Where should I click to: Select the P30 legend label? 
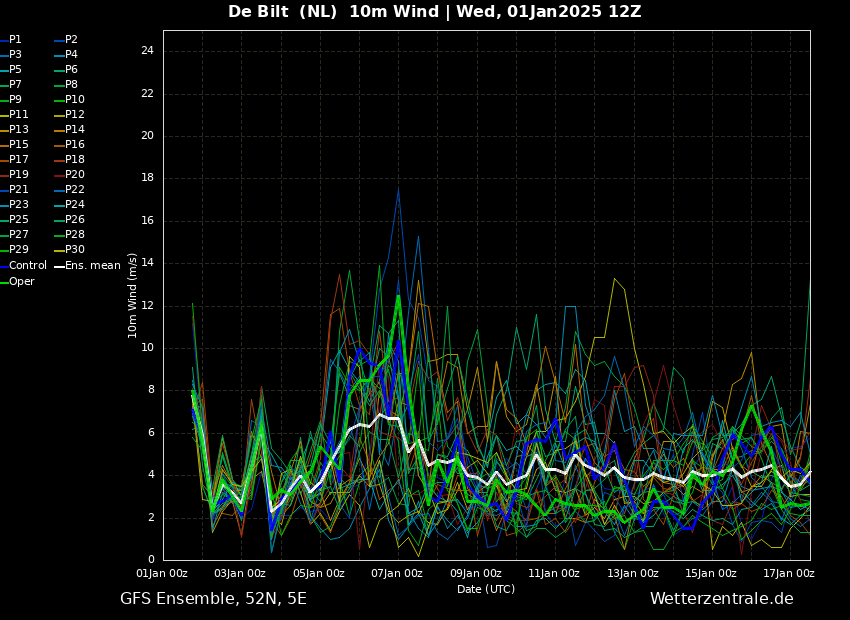coord(75,250)
